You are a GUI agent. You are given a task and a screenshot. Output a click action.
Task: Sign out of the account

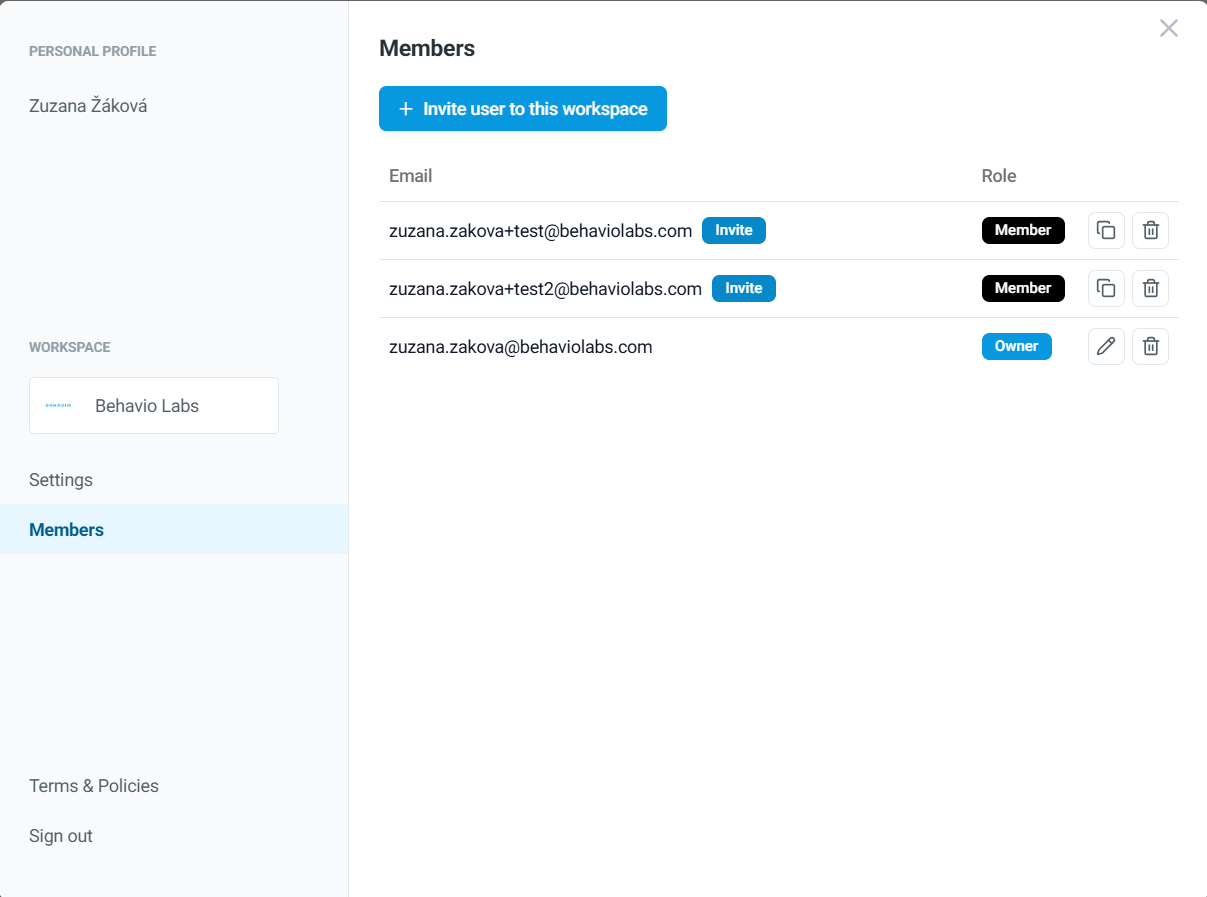(61, 836)
